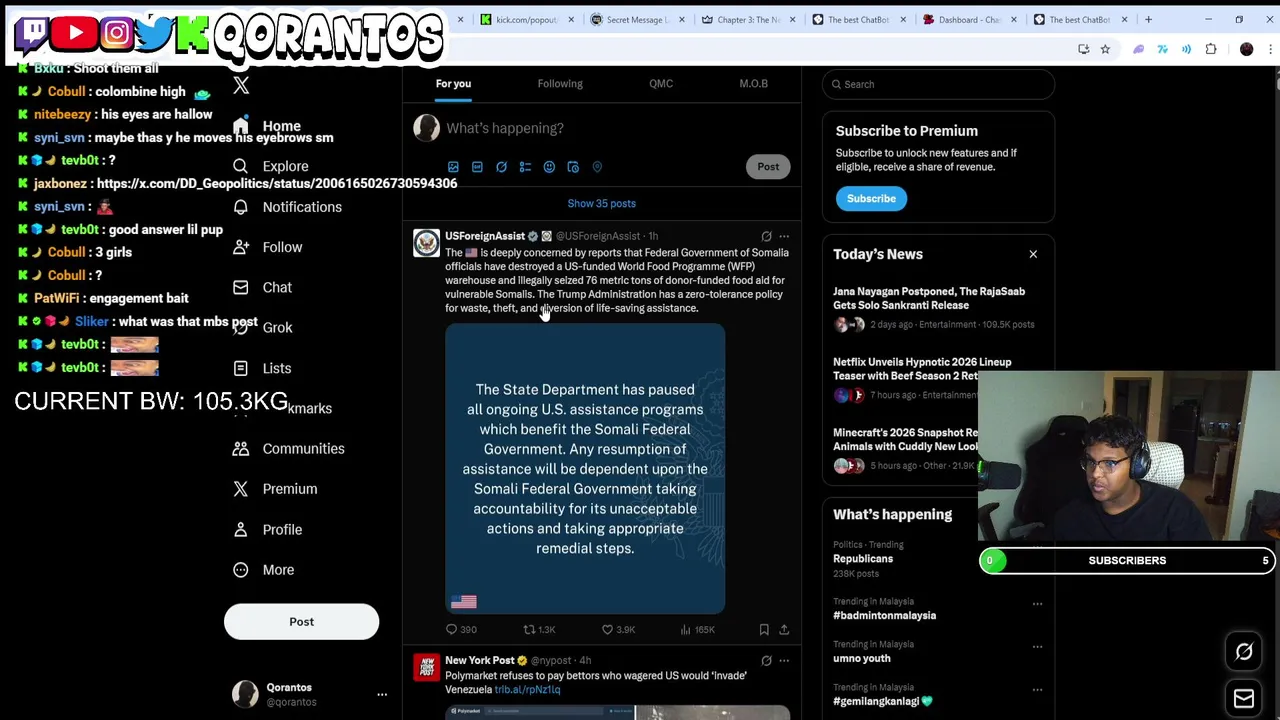This screenshot has height=720, width=1280.
Task: Open Grok floating button bottom right
Action: [1244, 652]
